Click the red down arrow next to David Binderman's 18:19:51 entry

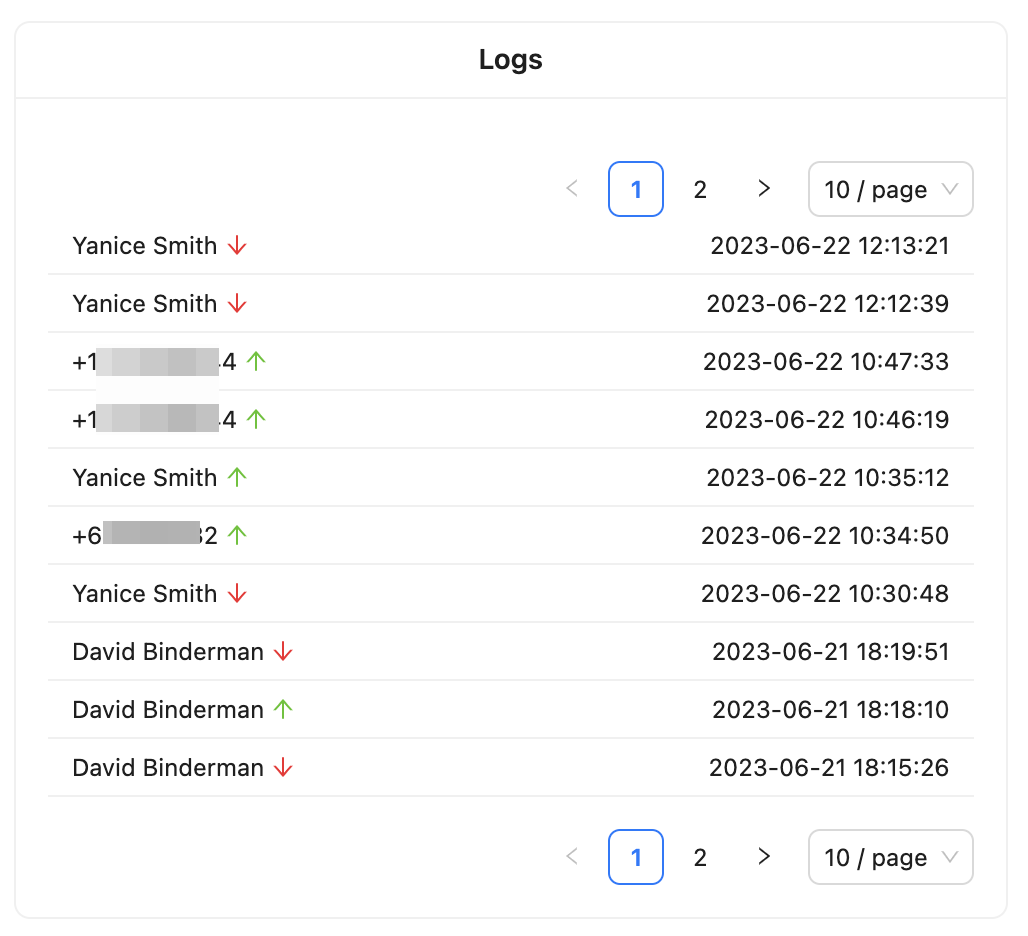click(281, 651)
